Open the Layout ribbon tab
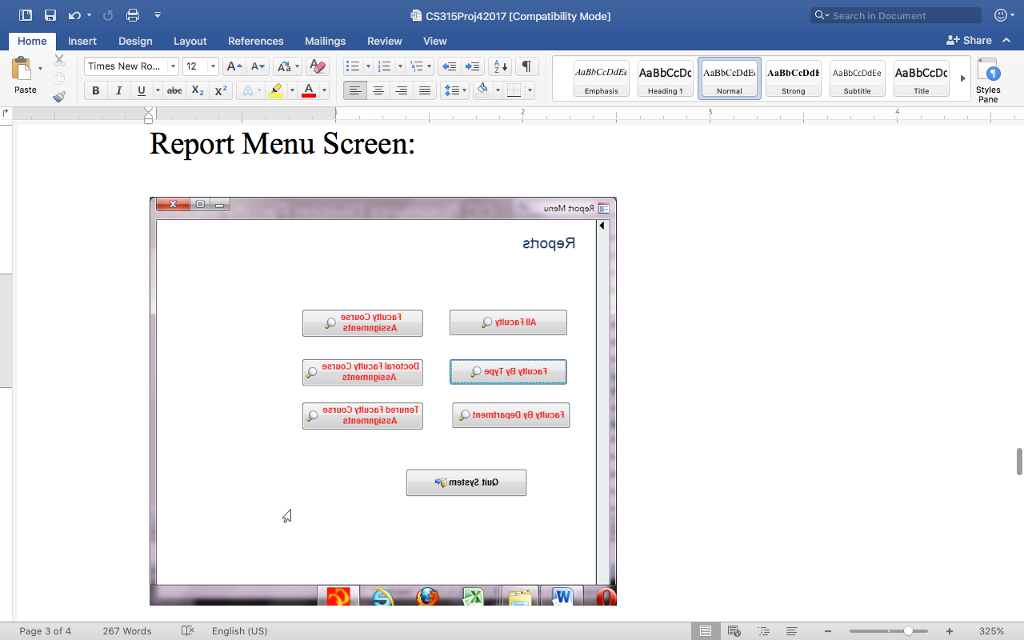This screenshot has height=640, width=1024. coord(190,41)
